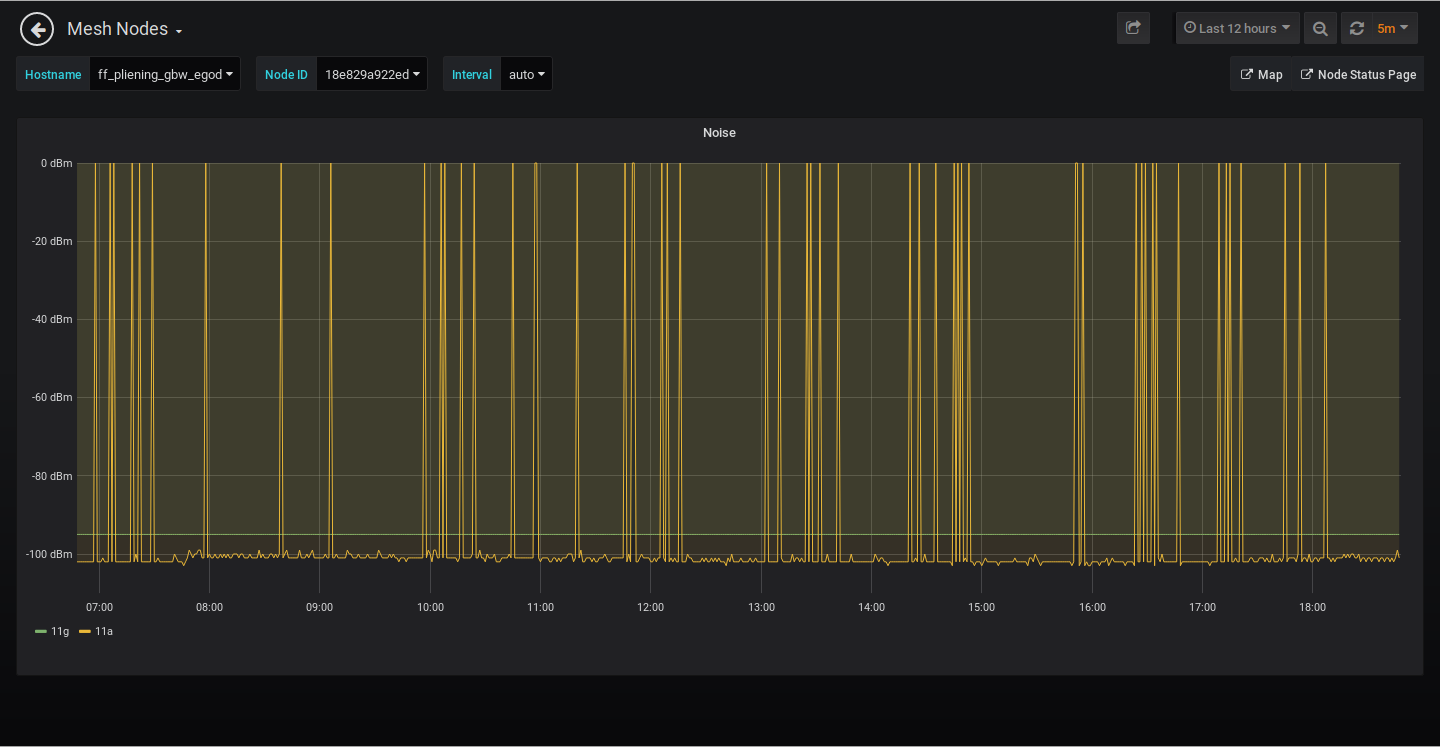Click the yellow 11a legend color swatch

(x=85, y=631)
